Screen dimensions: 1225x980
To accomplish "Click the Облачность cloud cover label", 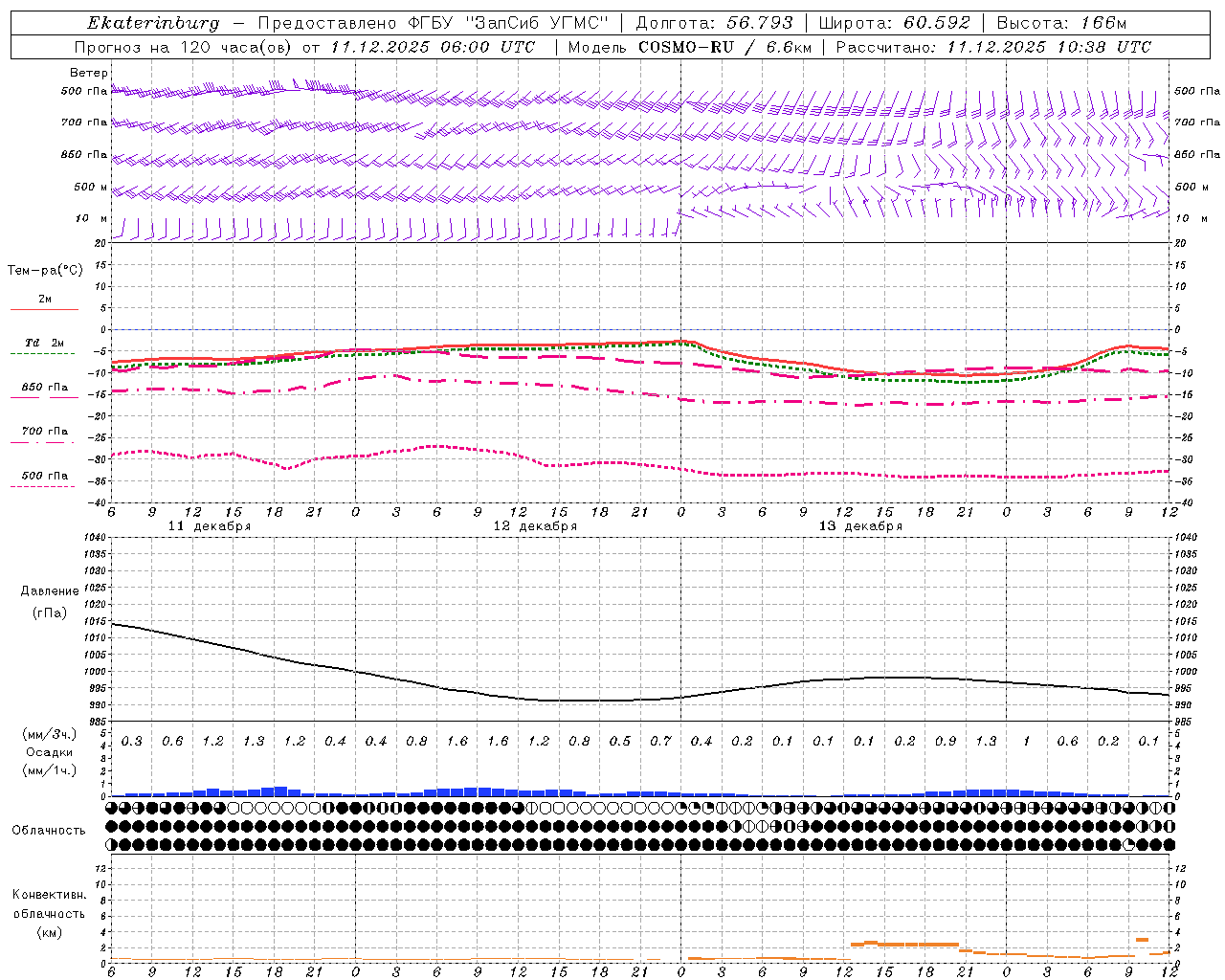I will coord(49,831).
